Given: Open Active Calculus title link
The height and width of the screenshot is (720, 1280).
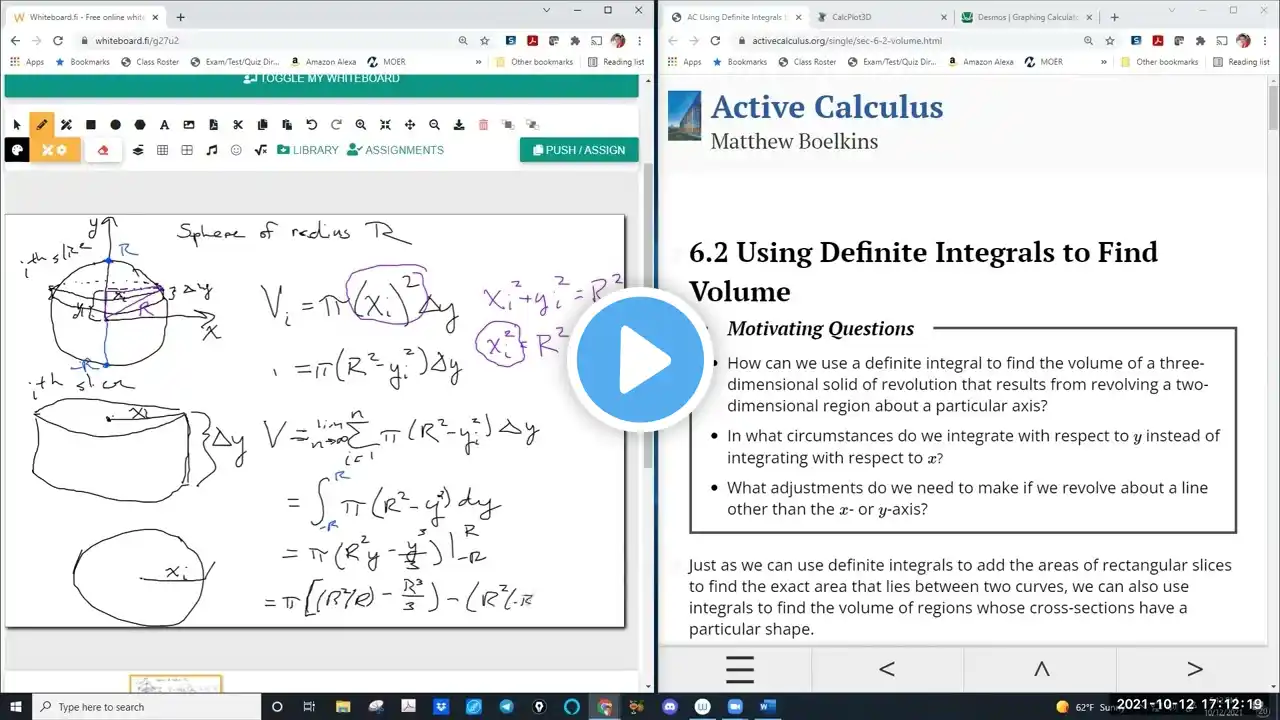Looking at the screenshot, I should click(826, 107).
